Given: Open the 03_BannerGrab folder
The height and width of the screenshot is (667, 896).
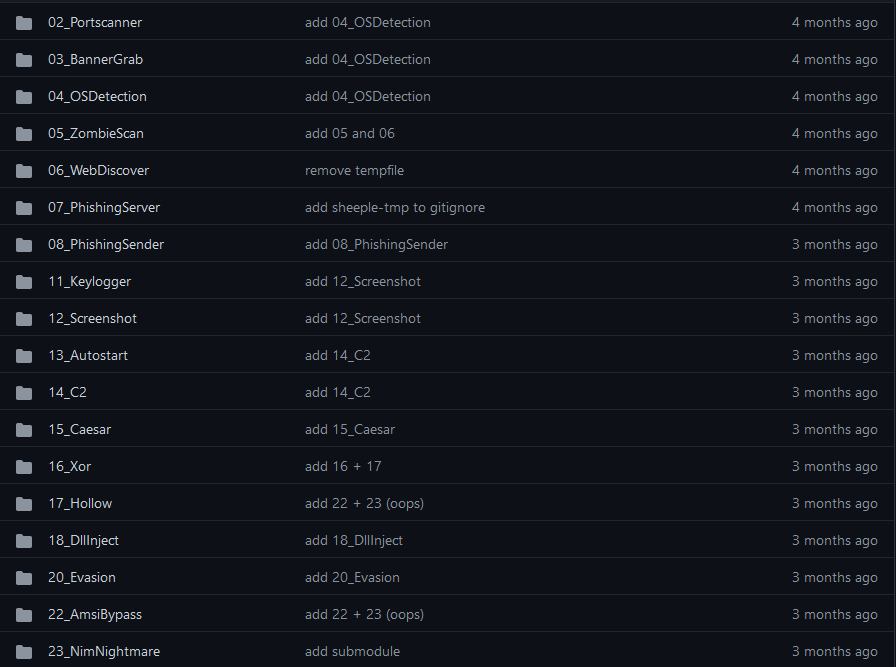Looking at the screenshot, I should coord(95,59).
